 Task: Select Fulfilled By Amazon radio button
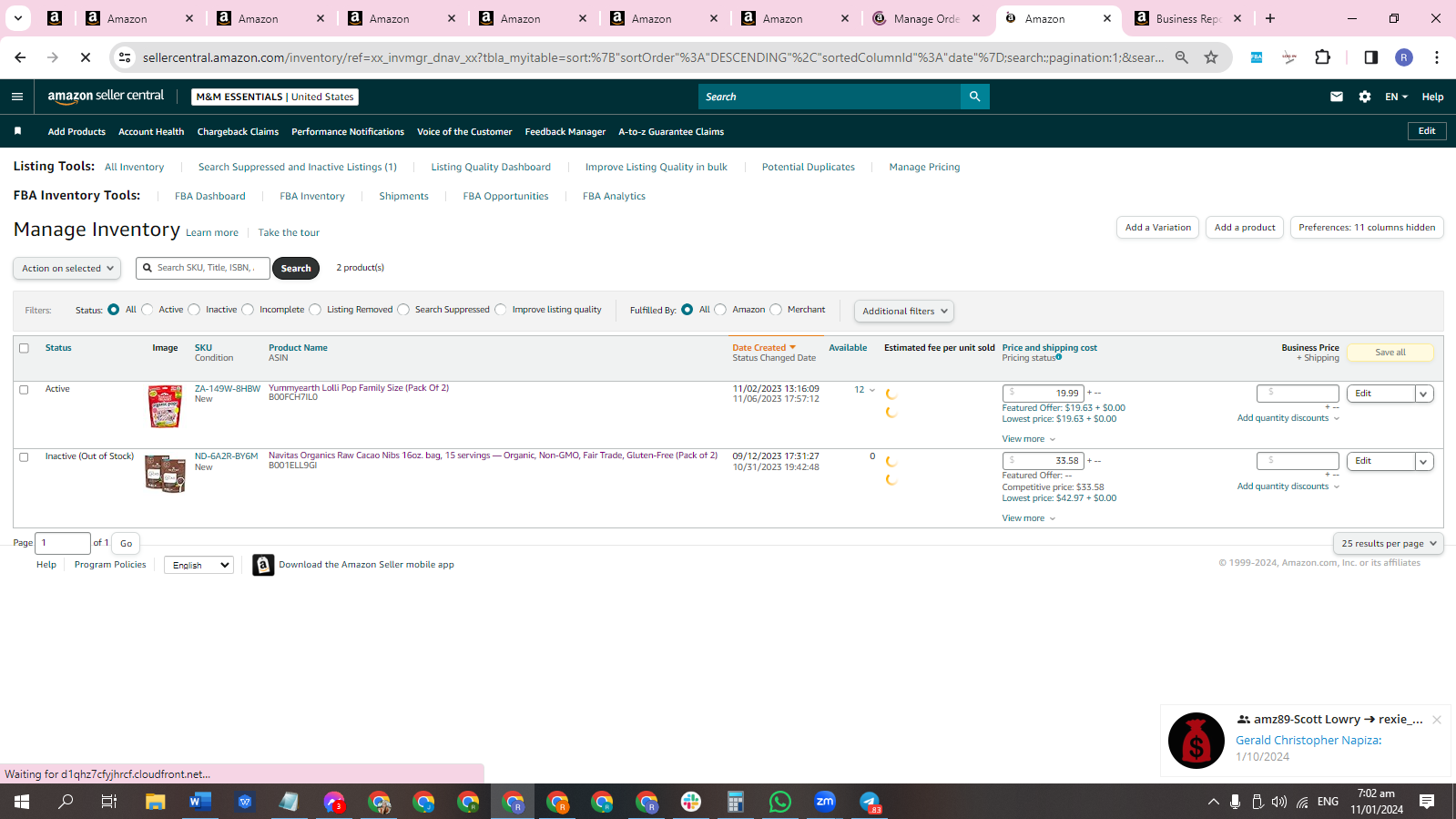pos(720,310)
